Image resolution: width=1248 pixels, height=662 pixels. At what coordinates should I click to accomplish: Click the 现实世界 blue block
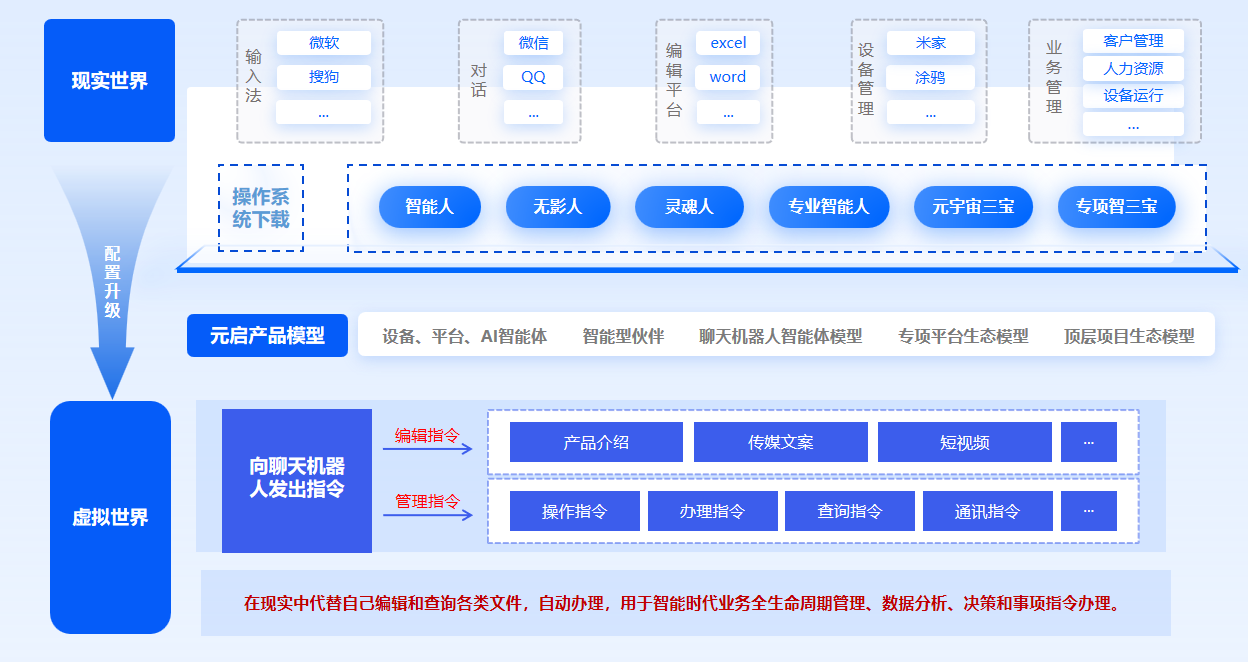[109, 81]
